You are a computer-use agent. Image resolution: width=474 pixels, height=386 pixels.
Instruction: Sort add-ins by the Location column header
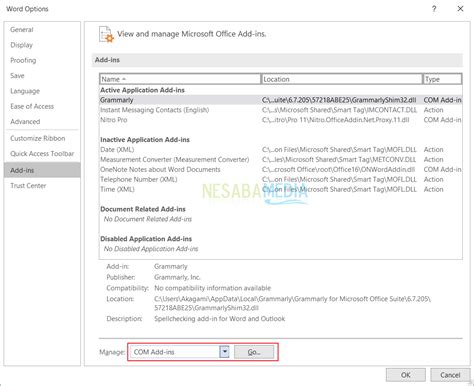tap(342, 79)
